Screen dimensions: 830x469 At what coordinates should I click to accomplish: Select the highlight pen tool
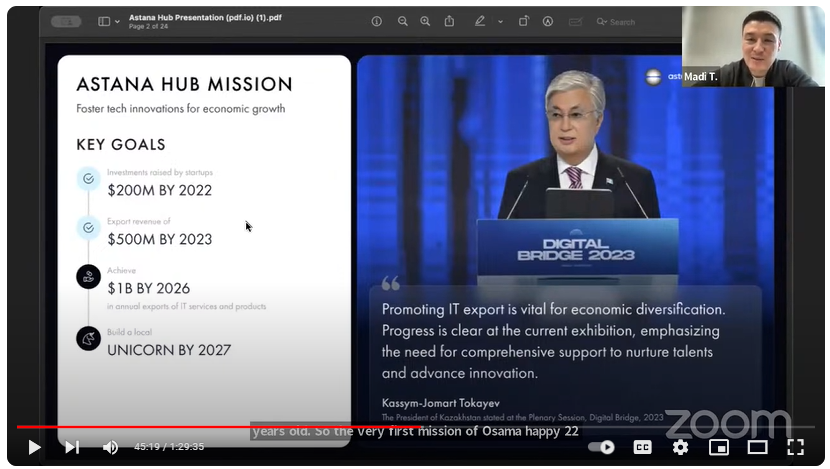pos(480,21)
